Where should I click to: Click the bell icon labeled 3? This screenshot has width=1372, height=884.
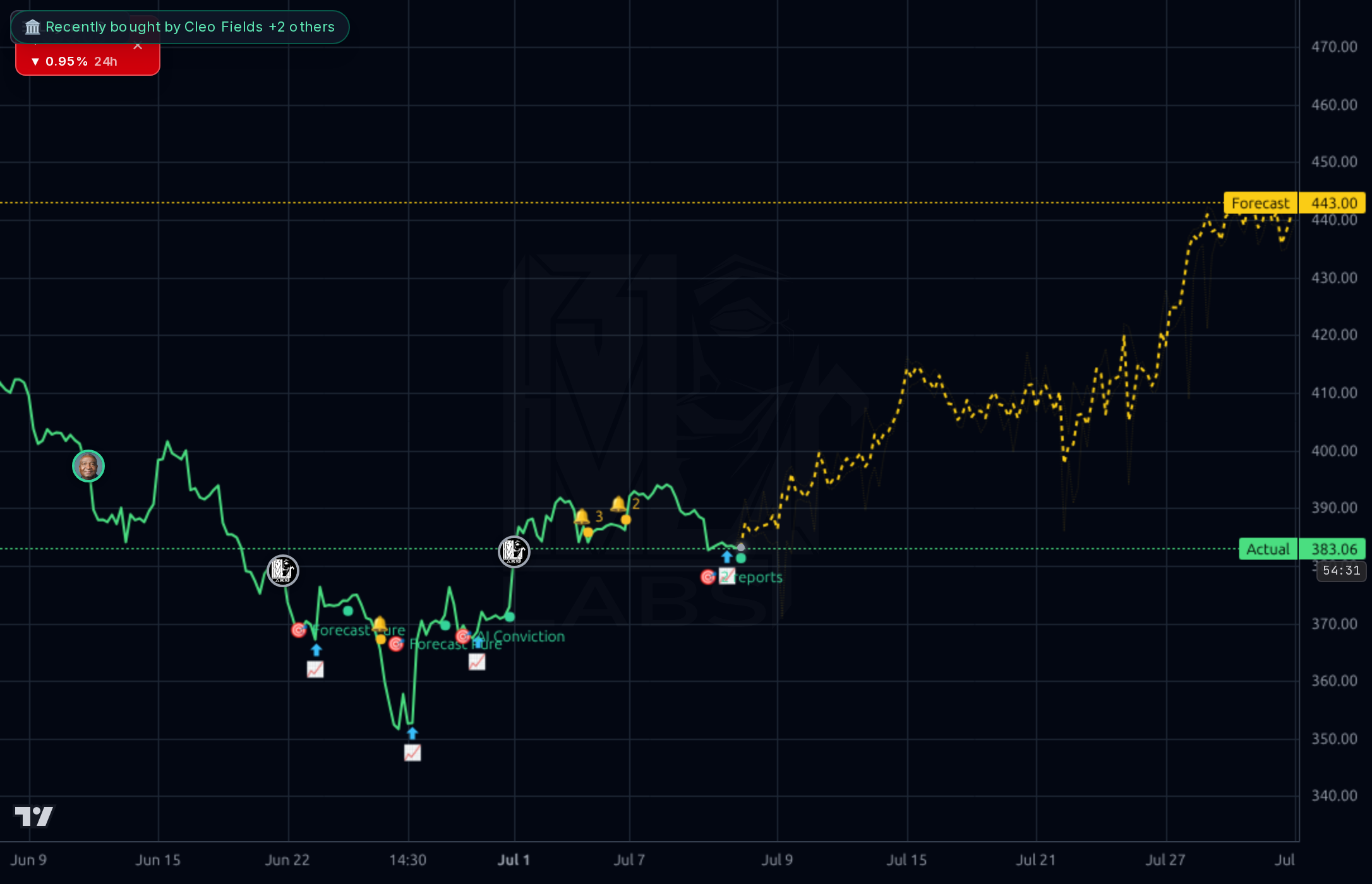tap(582, 517)
